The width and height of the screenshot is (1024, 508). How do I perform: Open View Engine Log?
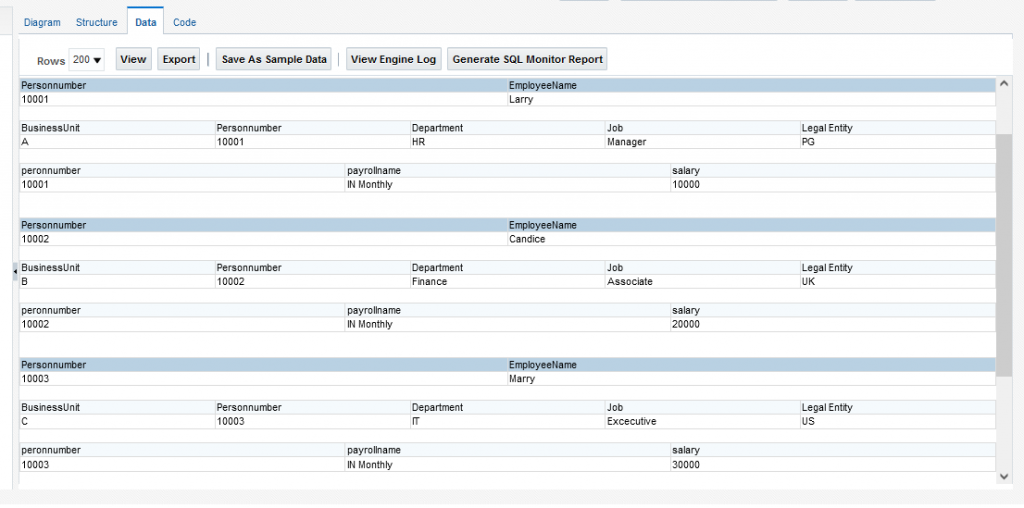[393, 60]
